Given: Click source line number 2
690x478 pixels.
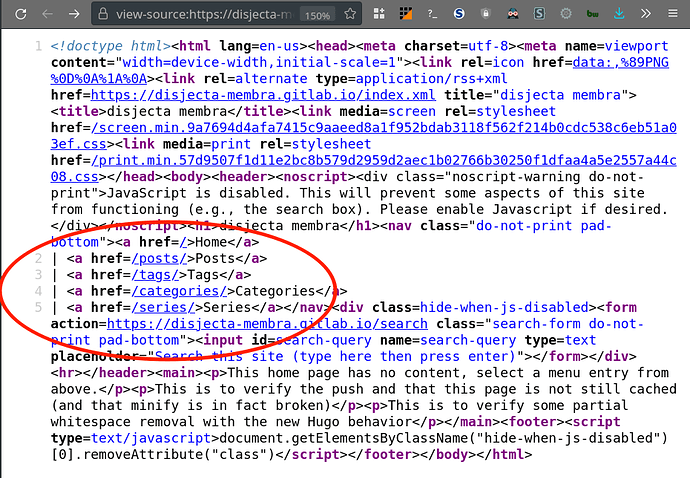Looking at the screenshot, I should click(38, 258).
